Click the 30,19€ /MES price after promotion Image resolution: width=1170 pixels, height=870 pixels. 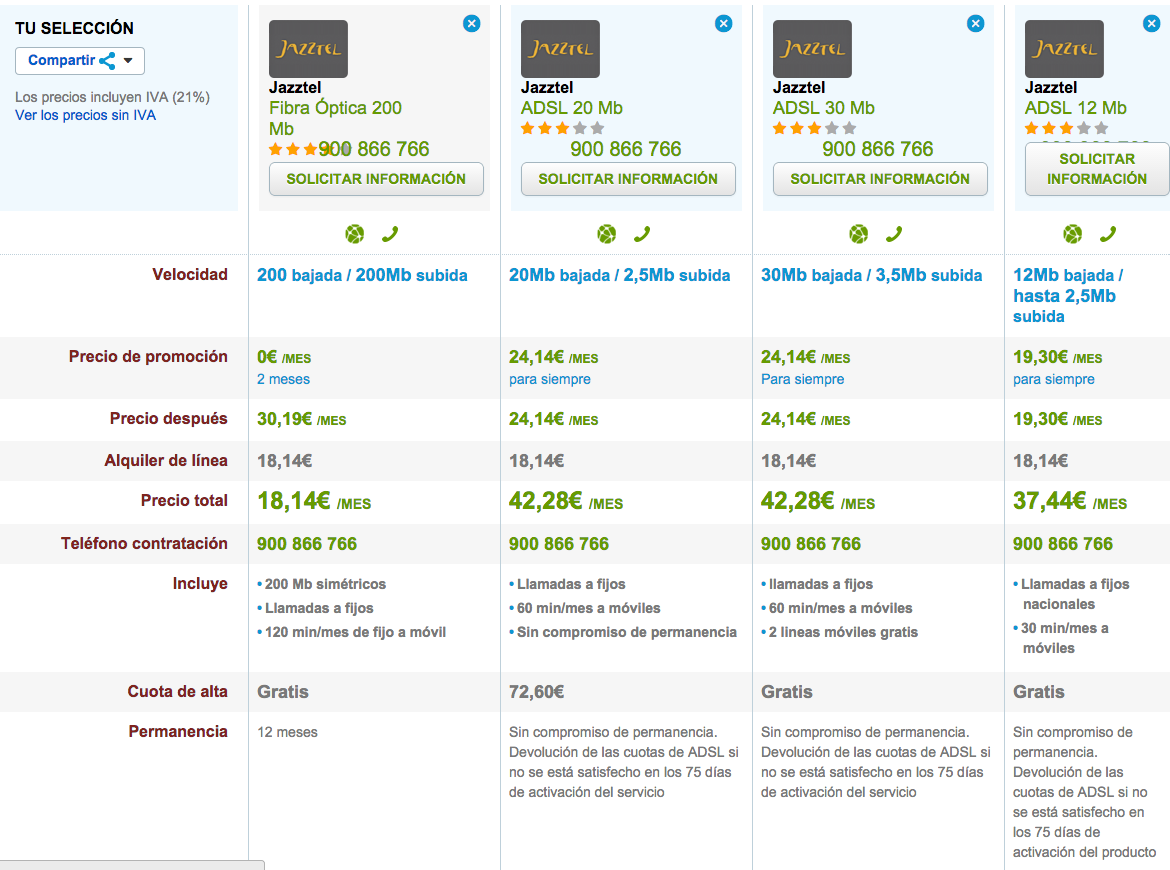click(301, 419)
